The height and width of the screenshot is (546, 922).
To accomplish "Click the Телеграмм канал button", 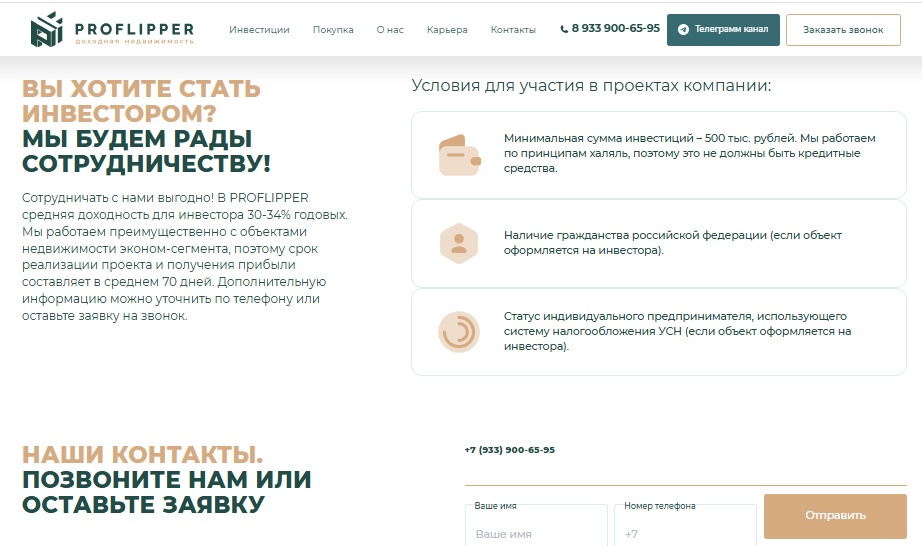I will 723,30.
